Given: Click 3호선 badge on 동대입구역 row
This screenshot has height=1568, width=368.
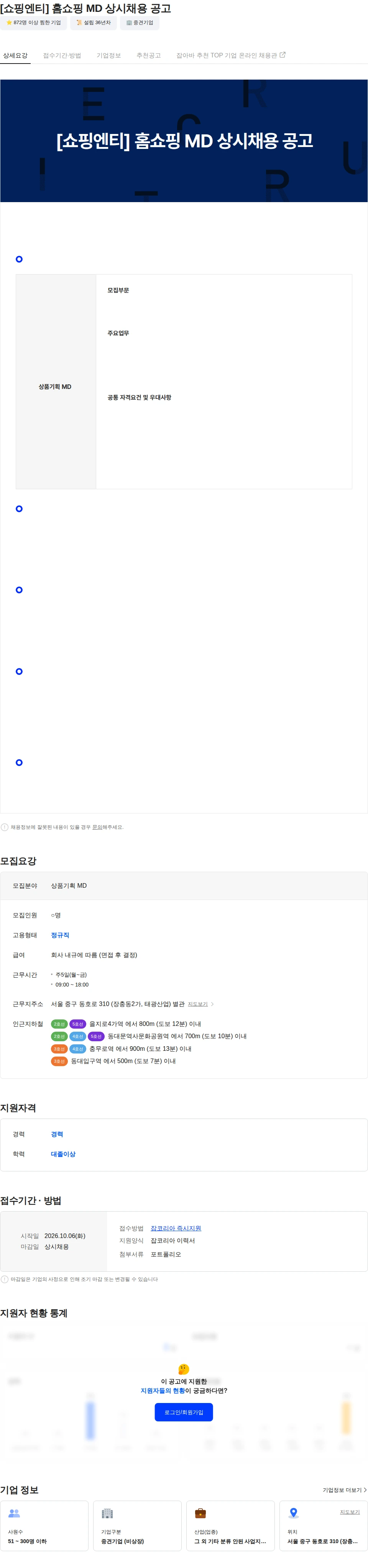Looking at the screenshot, I should pos(59,1061).
